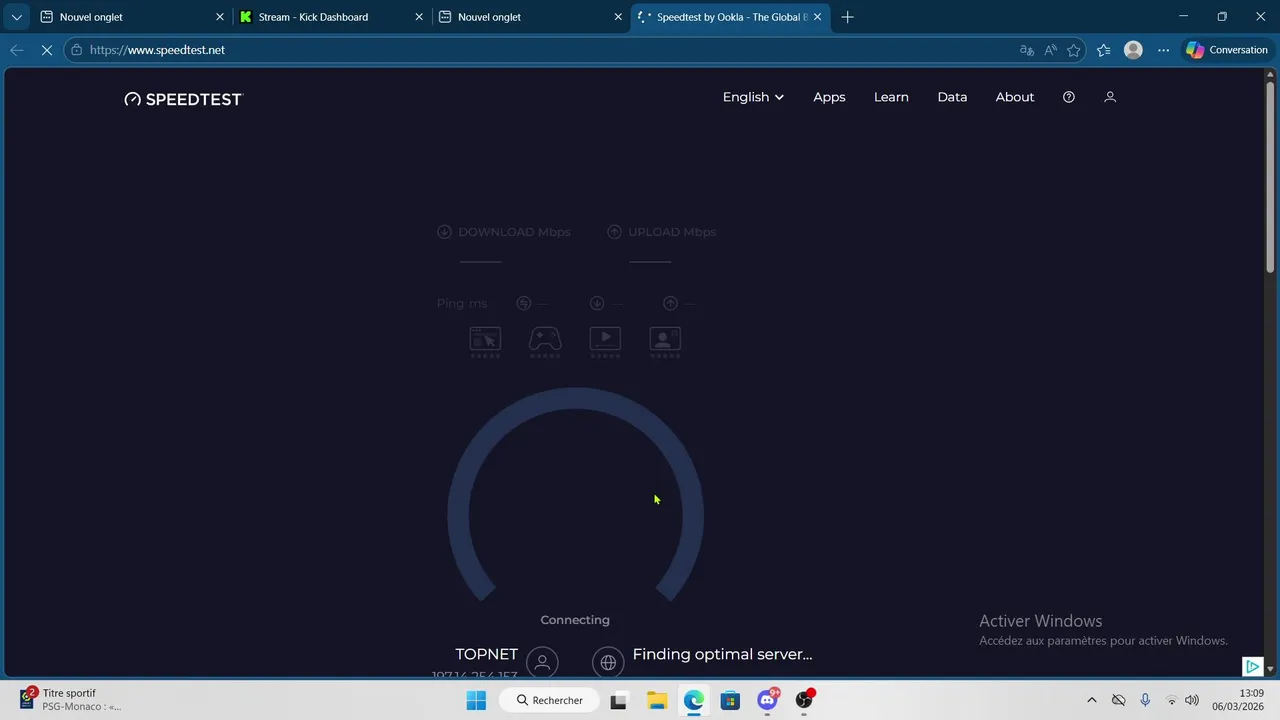
Task: Click the read aloud icon in address bar
Action: [x=1050, y=50]
